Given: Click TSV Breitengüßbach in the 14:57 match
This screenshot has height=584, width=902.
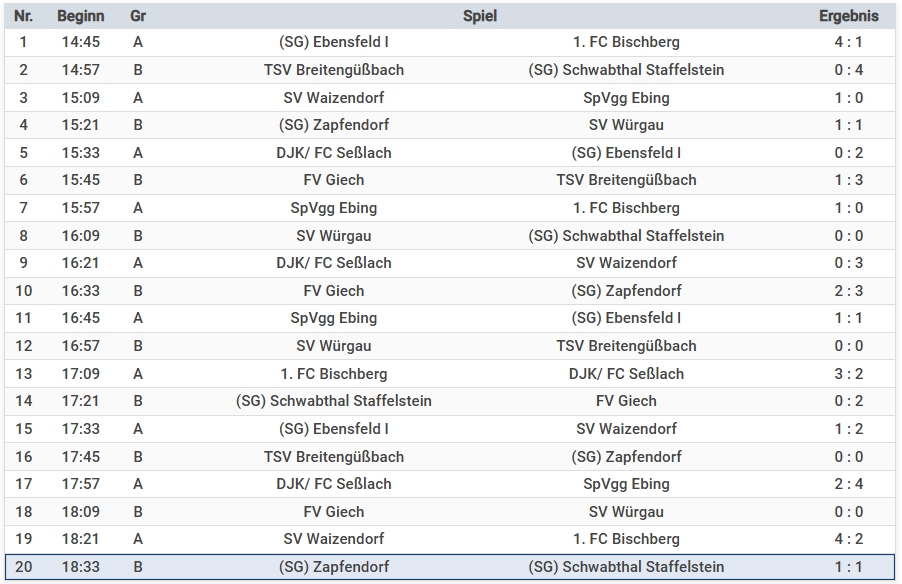Looking at the screenshot, I should [x=334, y=70].
